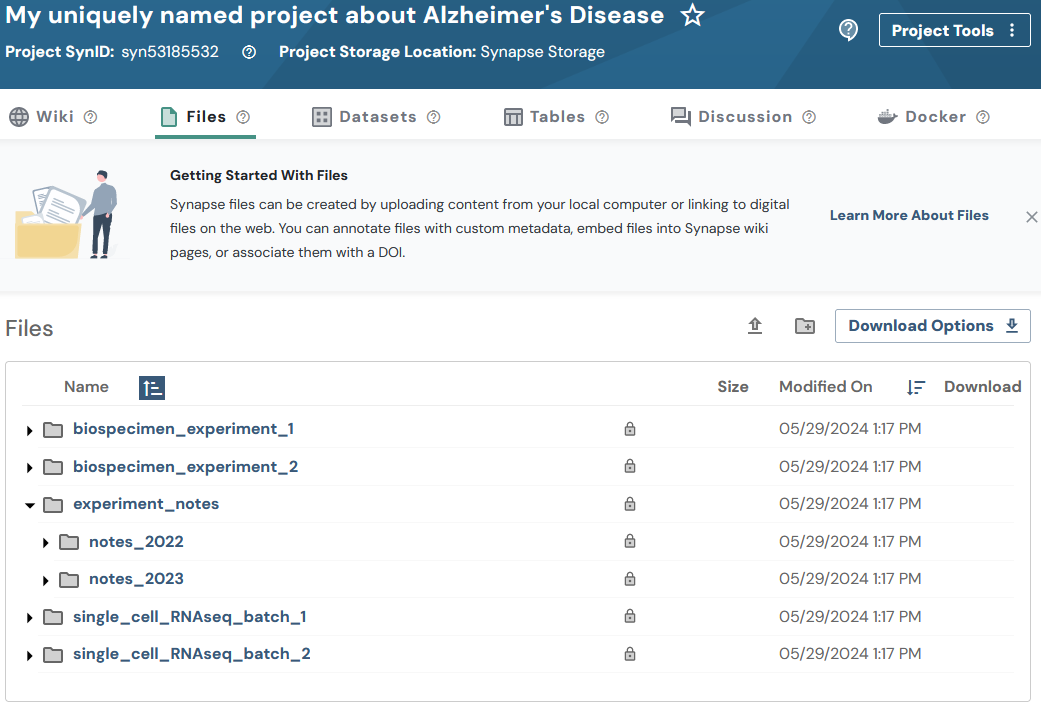This screenshot has height=708, width=1041.
Task: Star the project as a favorite
Action: 693,16
